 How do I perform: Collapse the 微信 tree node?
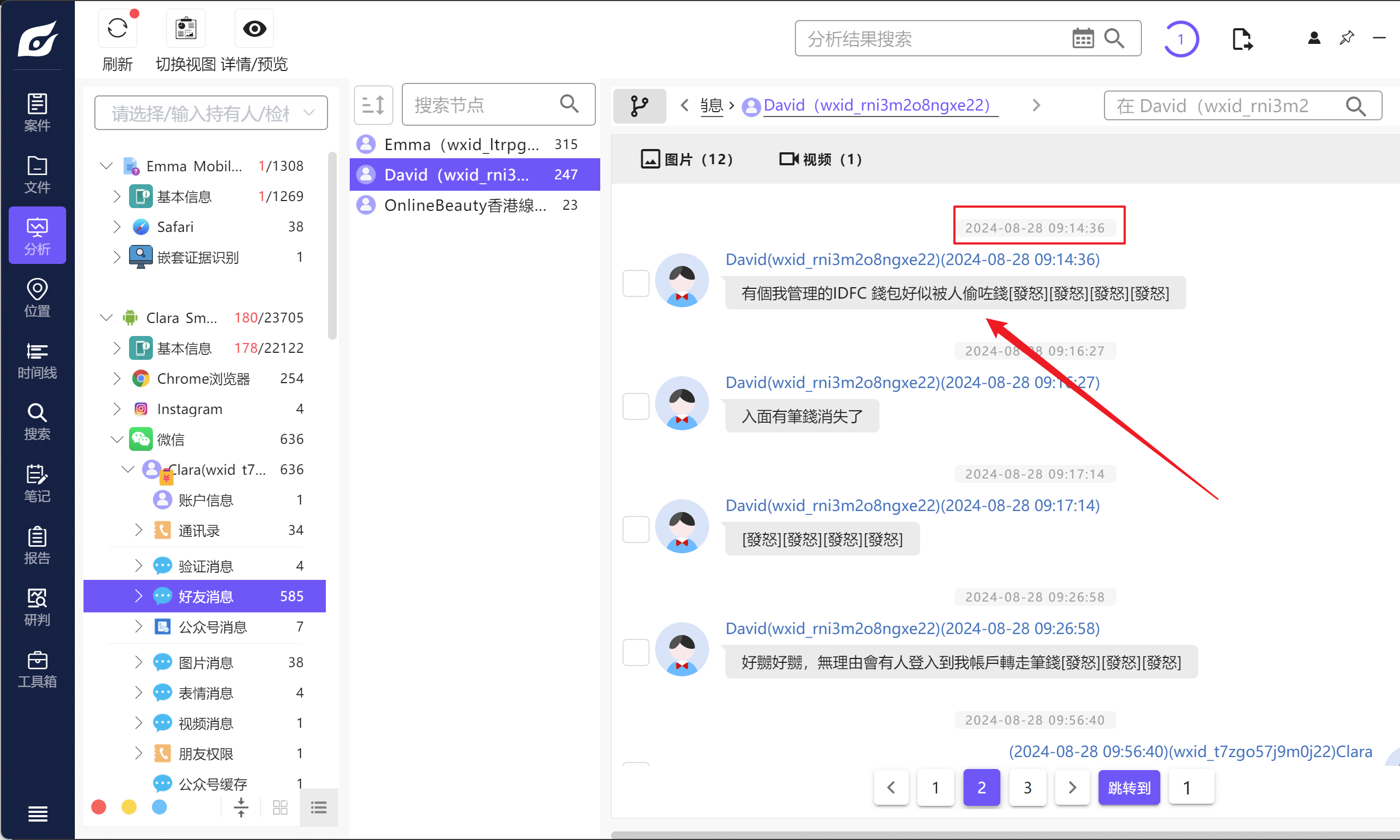point(117,440)
